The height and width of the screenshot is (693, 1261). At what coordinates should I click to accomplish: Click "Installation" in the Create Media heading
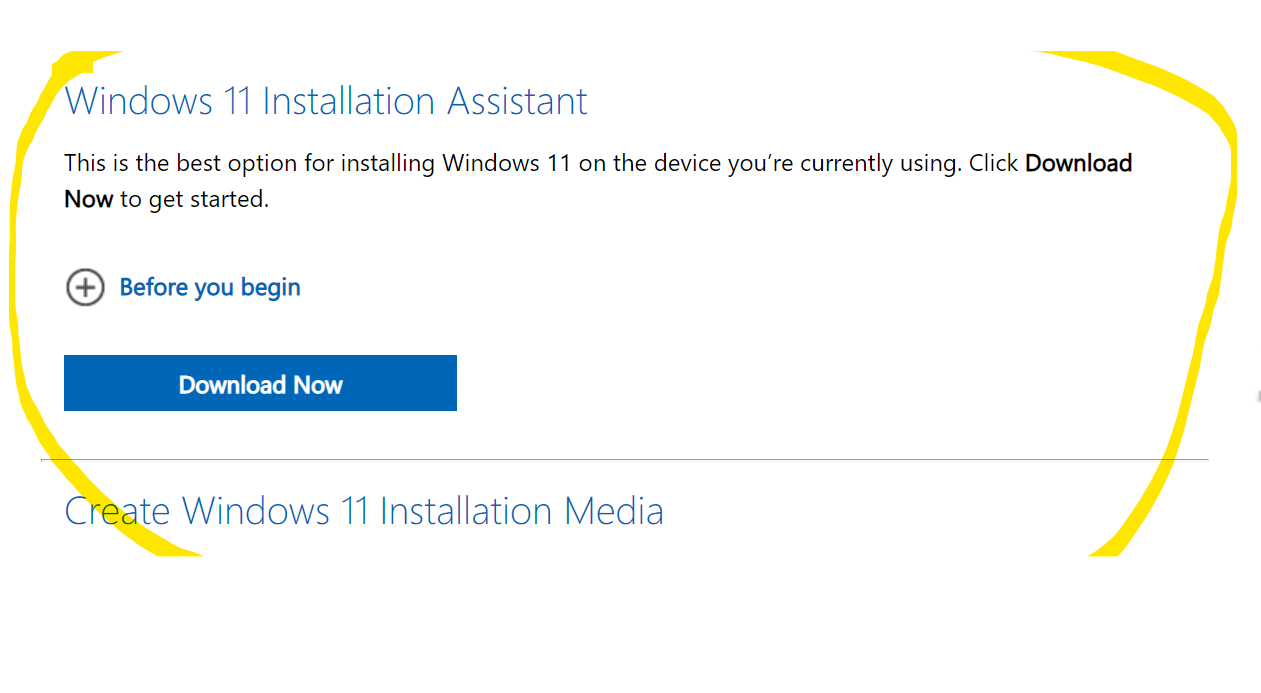(x=467, y=511)
